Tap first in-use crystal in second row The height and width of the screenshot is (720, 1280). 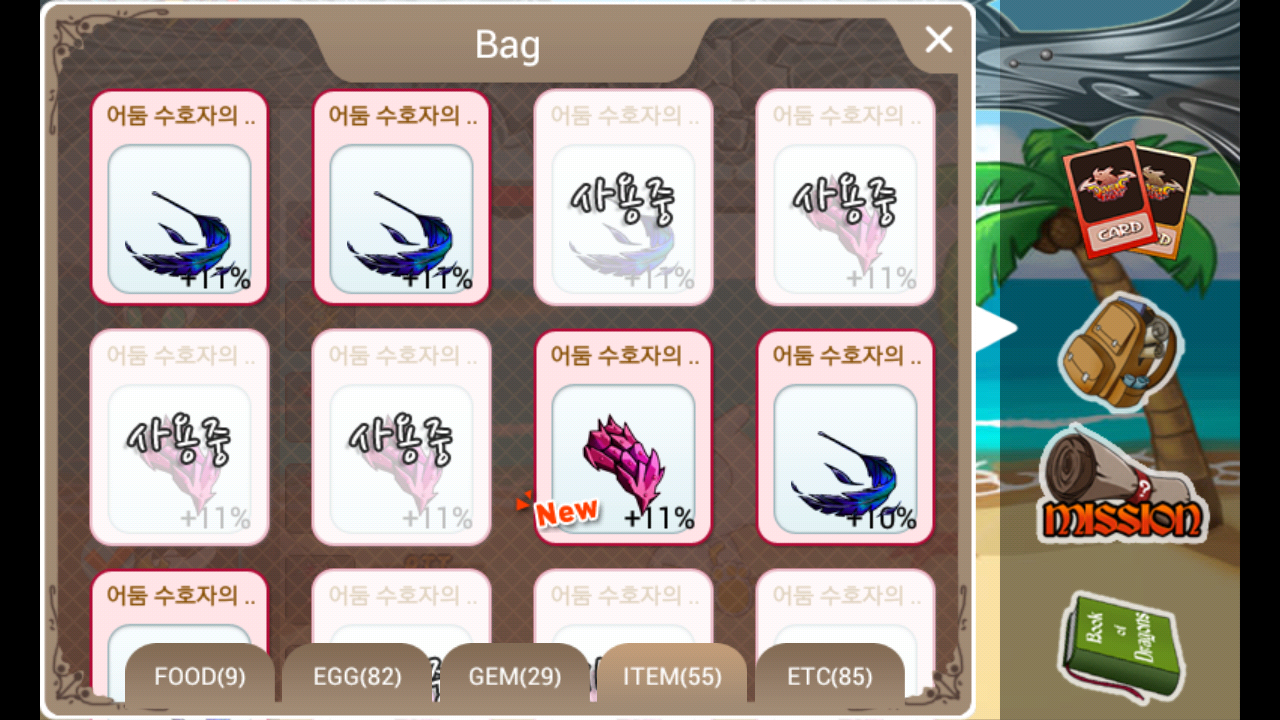point(180,438)
